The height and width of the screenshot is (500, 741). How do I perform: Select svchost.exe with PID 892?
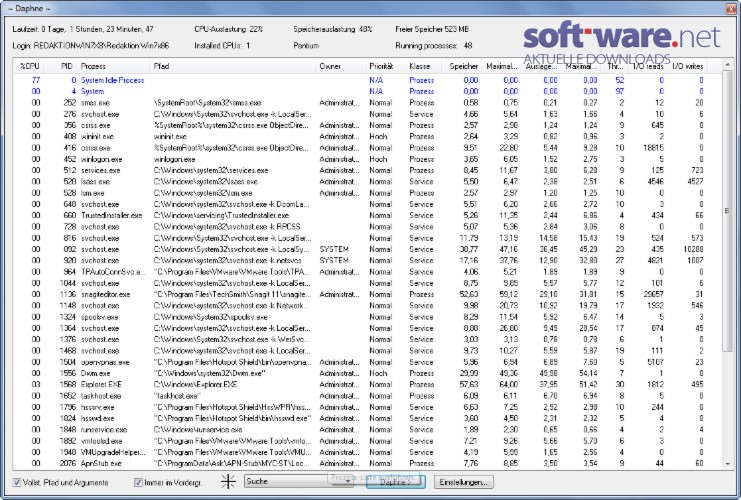(362, 249)
